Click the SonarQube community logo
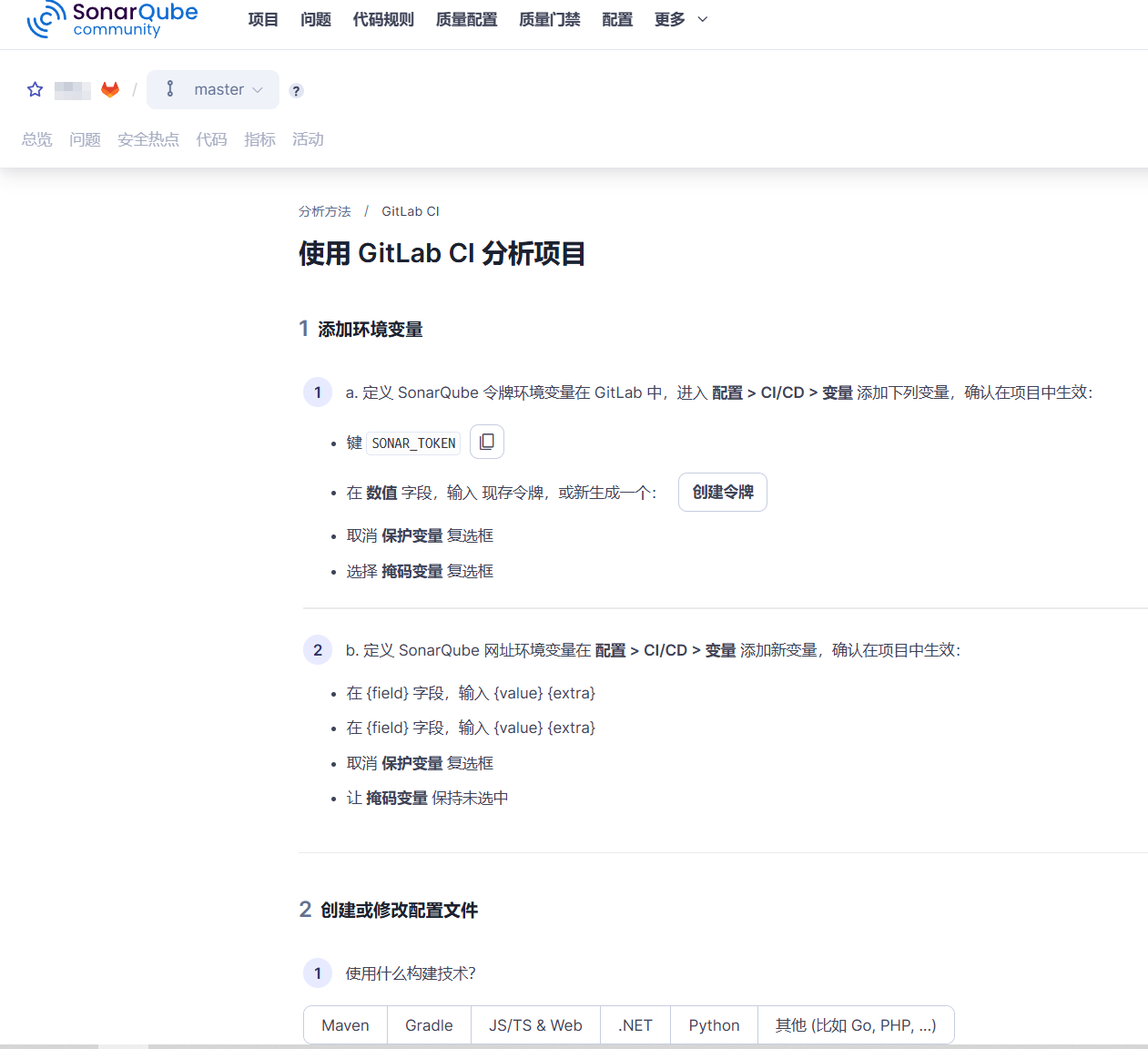The image size is (1148, 1049). pos(112,19)
